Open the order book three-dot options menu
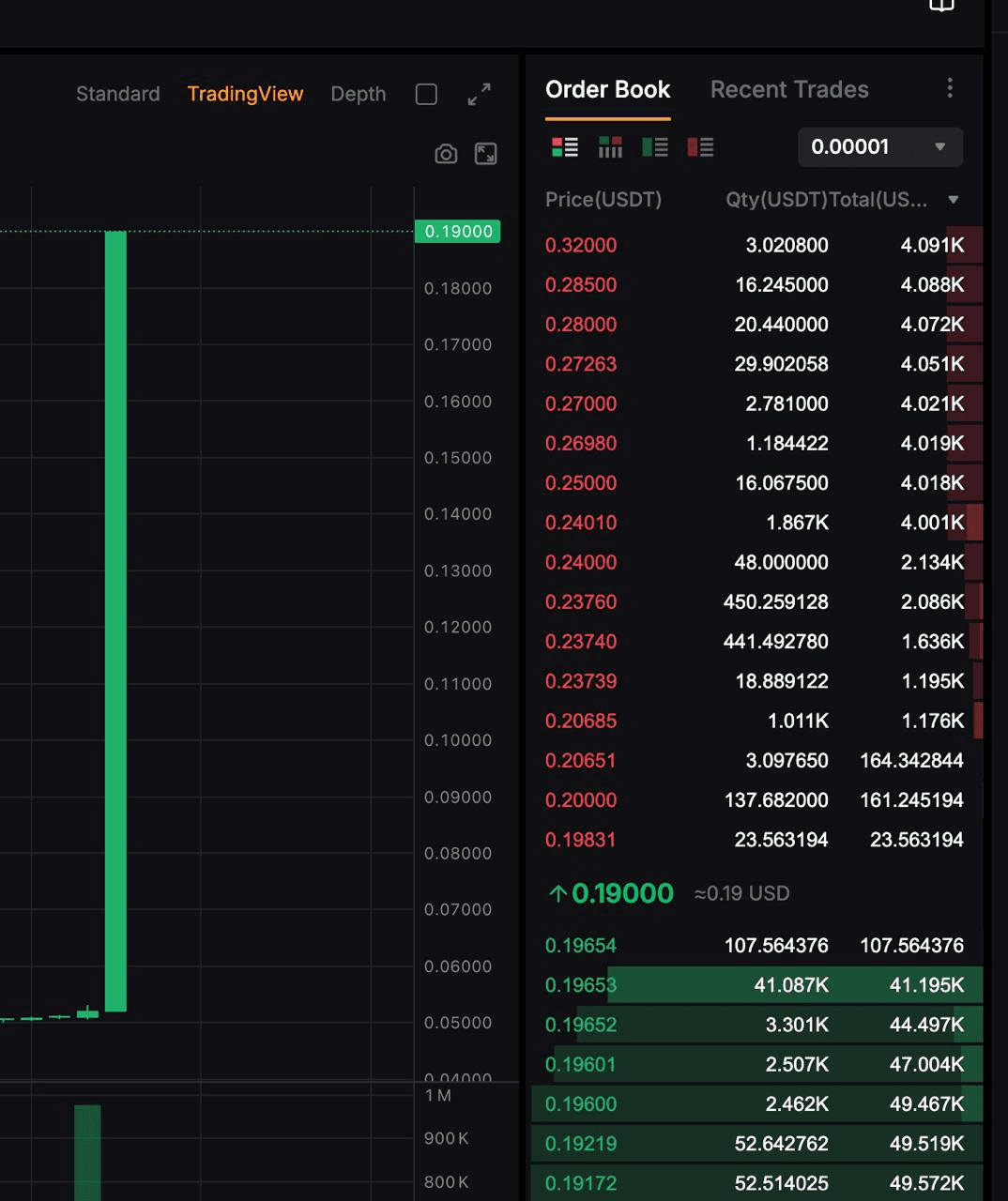1008x1201 pixels. coord(950,88)
